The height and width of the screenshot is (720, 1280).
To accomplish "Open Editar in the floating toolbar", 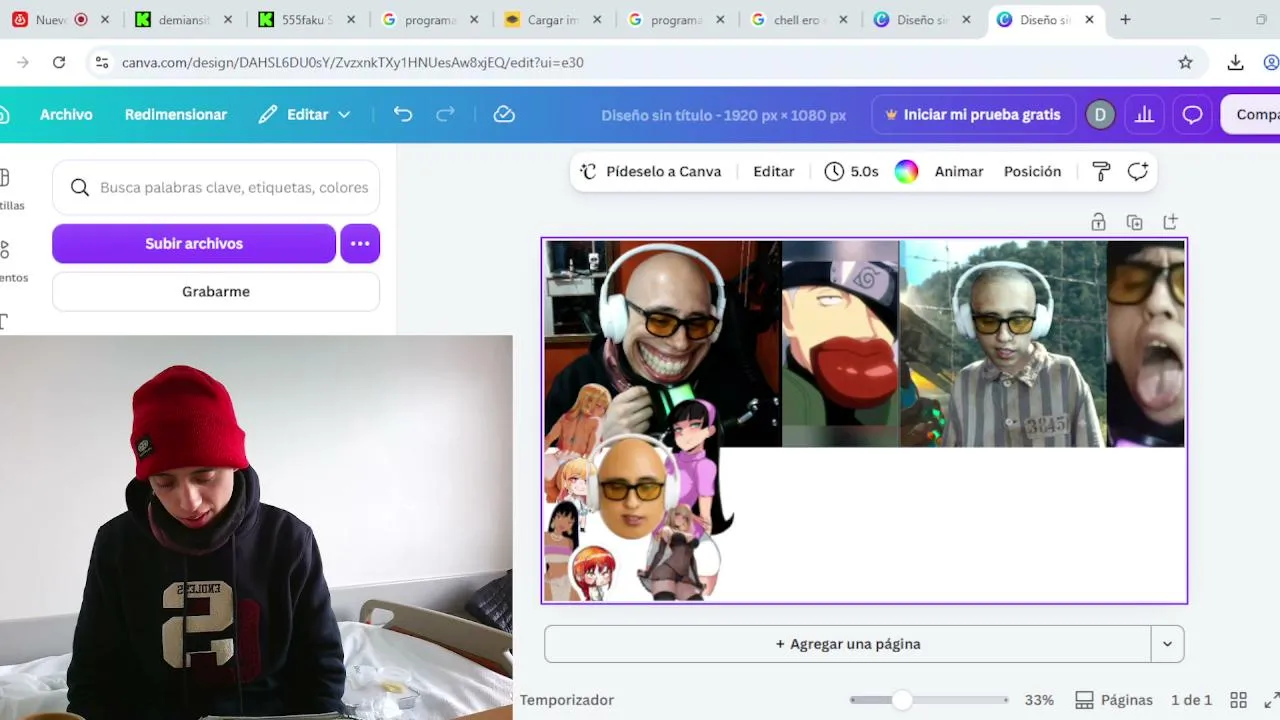I will tap(774, 171).
